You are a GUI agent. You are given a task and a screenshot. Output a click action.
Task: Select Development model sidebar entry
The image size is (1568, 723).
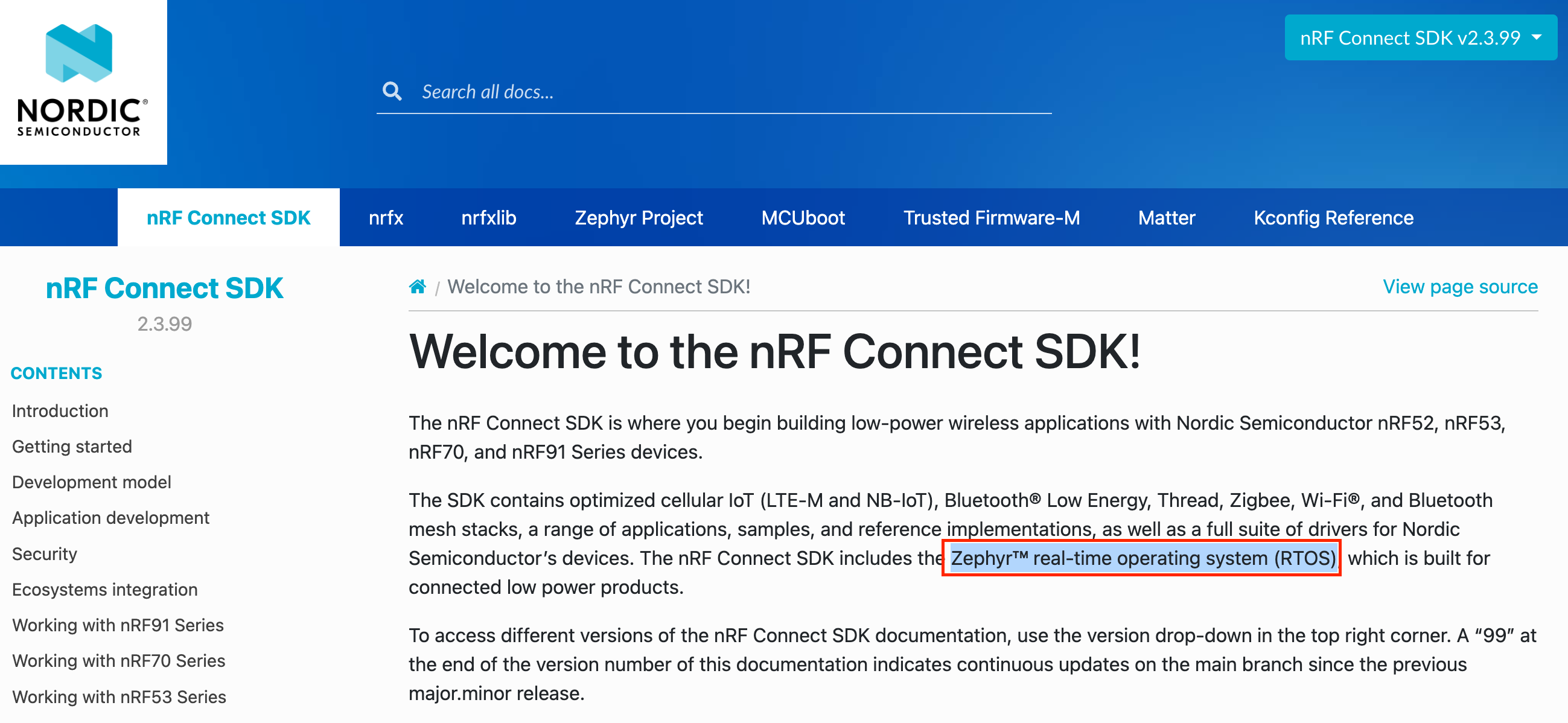pos(91,482)
